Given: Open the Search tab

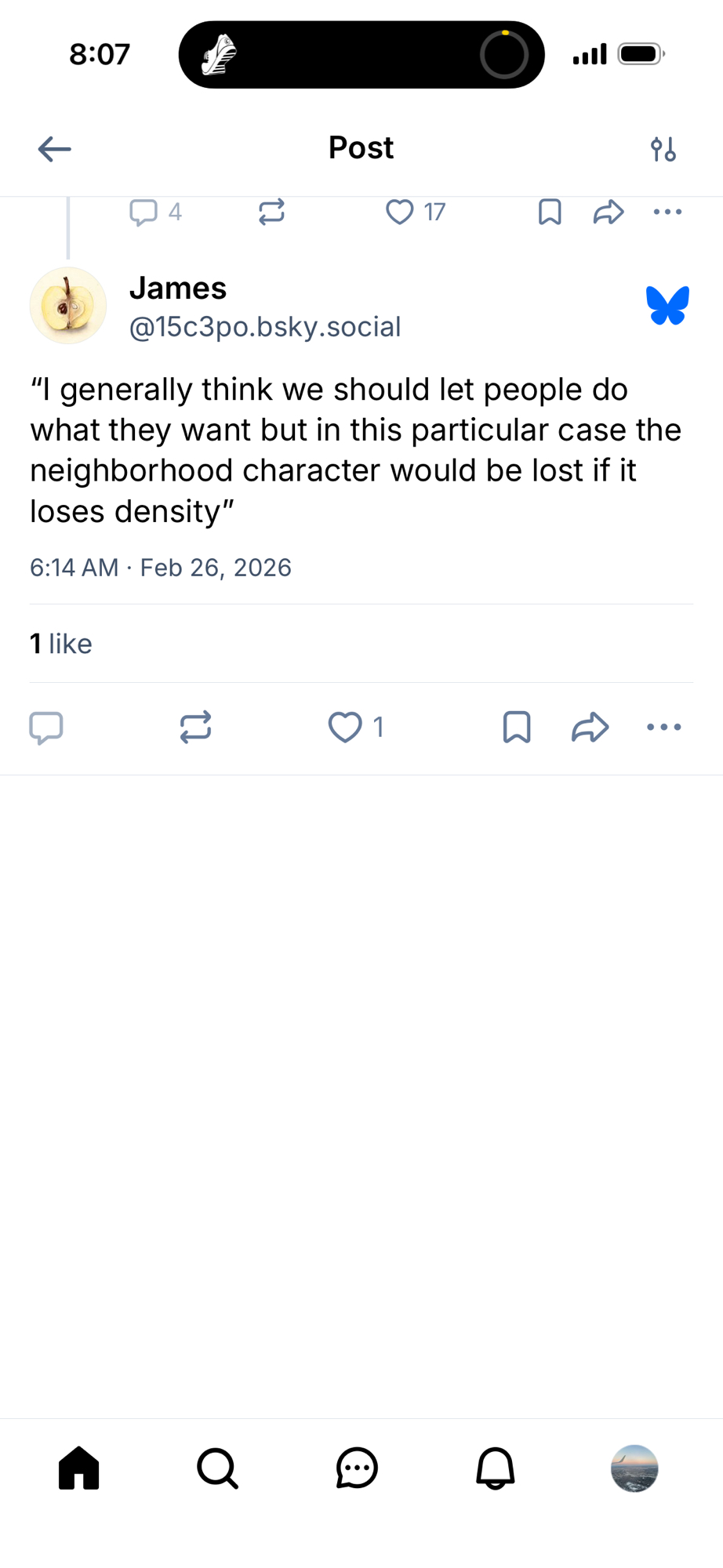Looking at the screenshot, I should coord(217,1468).
